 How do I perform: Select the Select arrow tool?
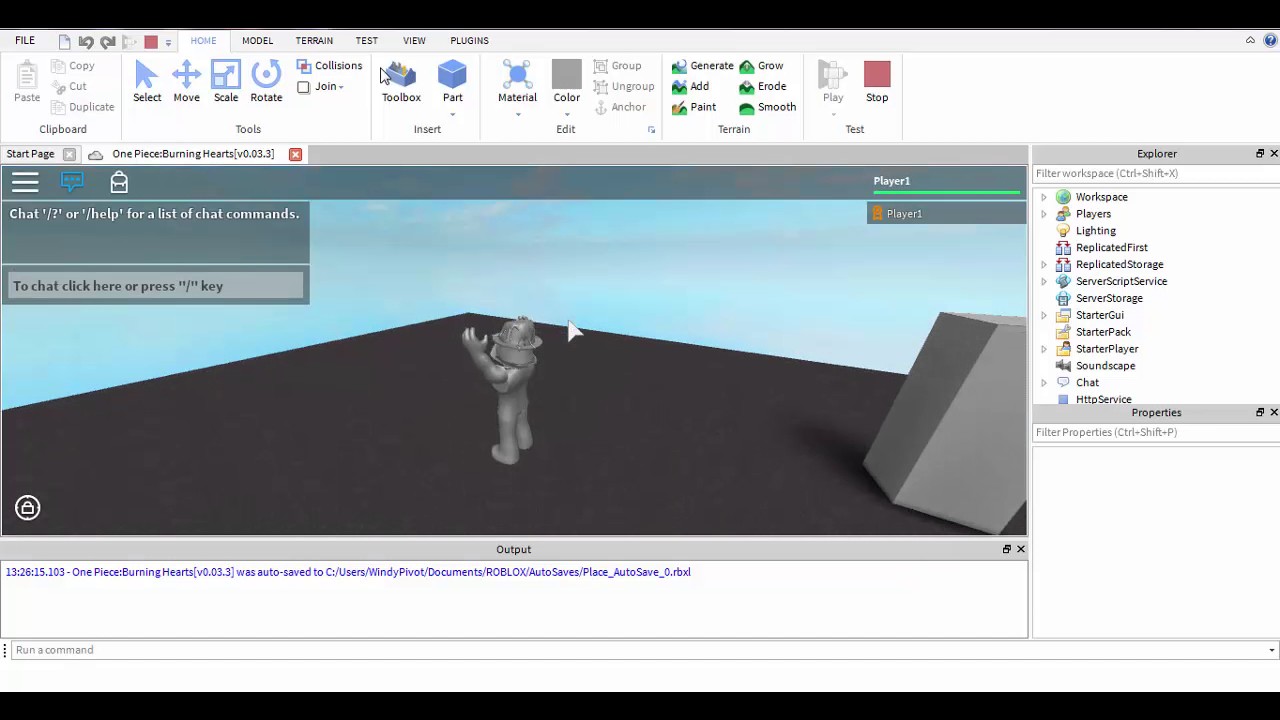(x=147, y=82)
